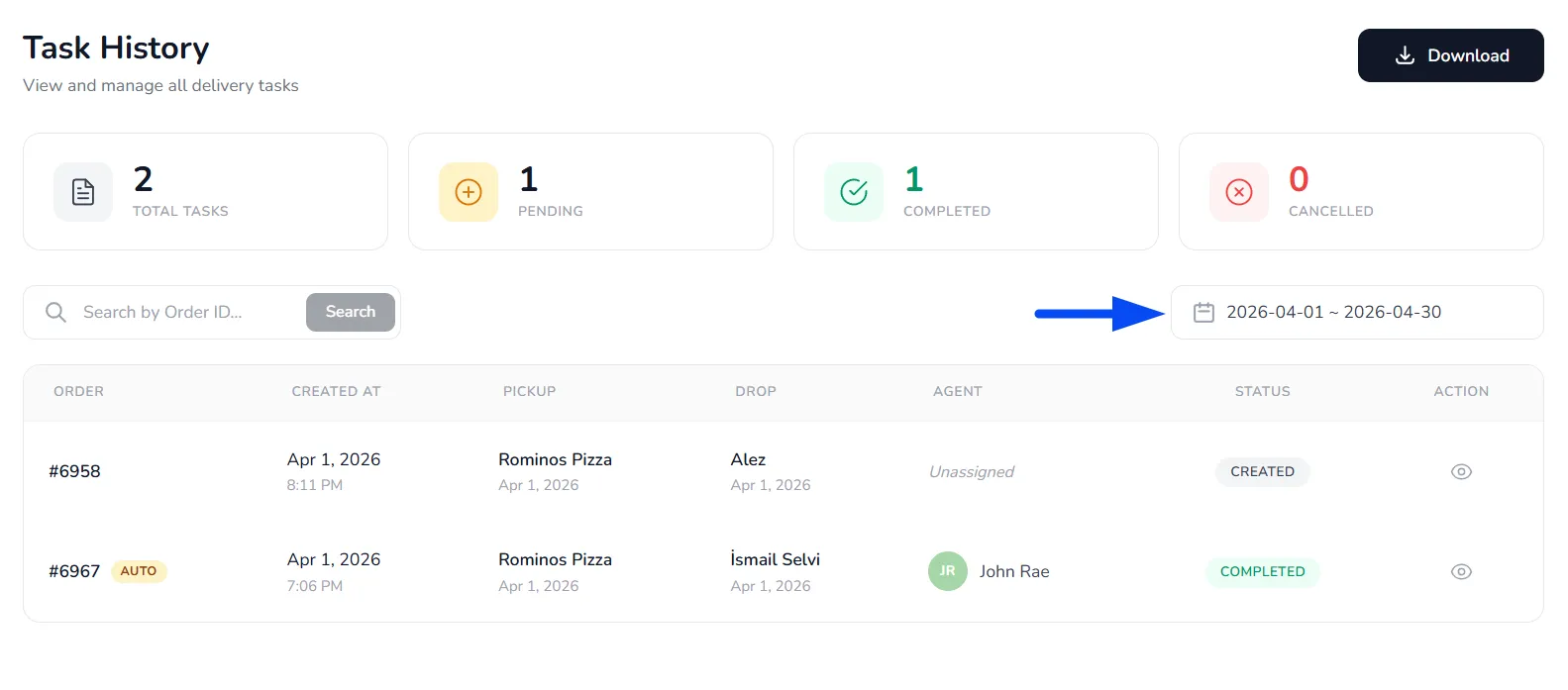Screen dimensions: 1568x690
Task: Click the gray Search button
Action: pyautogui.click(x=351, y=312)
